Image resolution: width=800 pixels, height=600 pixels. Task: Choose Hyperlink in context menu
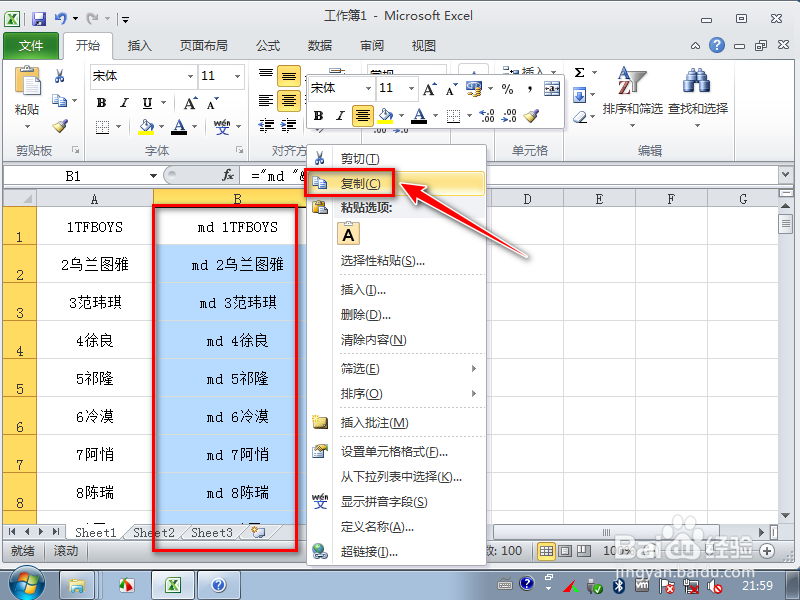tap(395, 552)
